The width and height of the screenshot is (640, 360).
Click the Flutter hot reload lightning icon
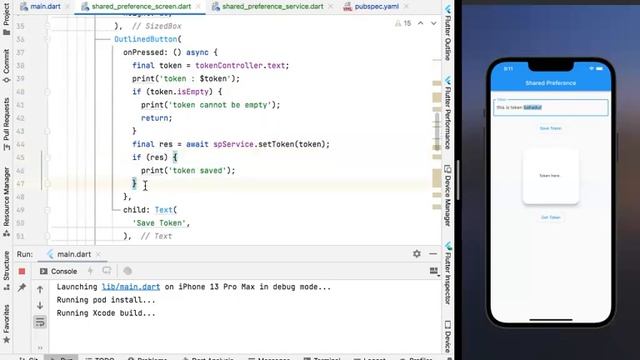[x=90, y=271]
